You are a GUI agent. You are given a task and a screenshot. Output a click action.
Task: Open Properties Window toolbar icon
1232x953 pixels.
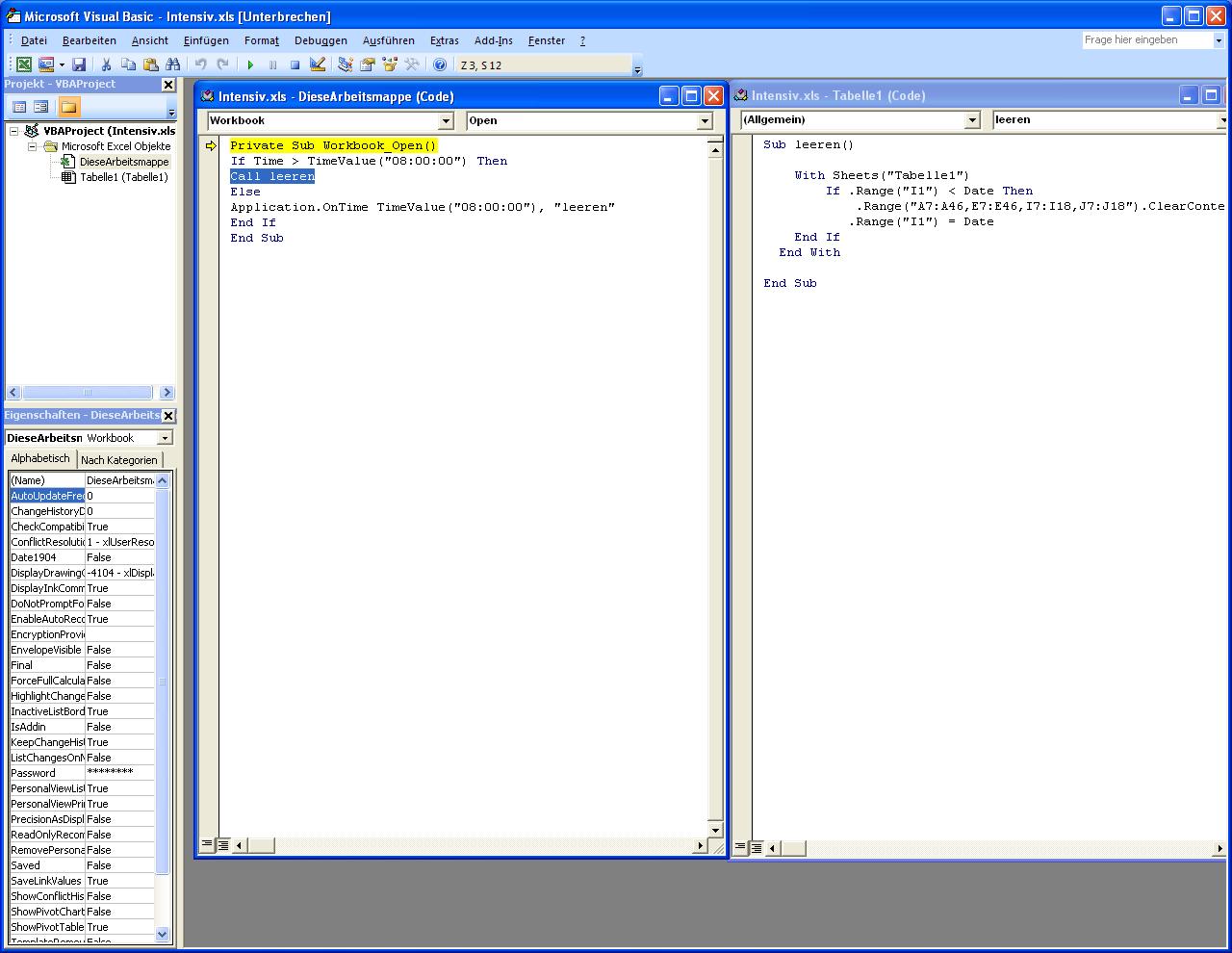[367, 64]
